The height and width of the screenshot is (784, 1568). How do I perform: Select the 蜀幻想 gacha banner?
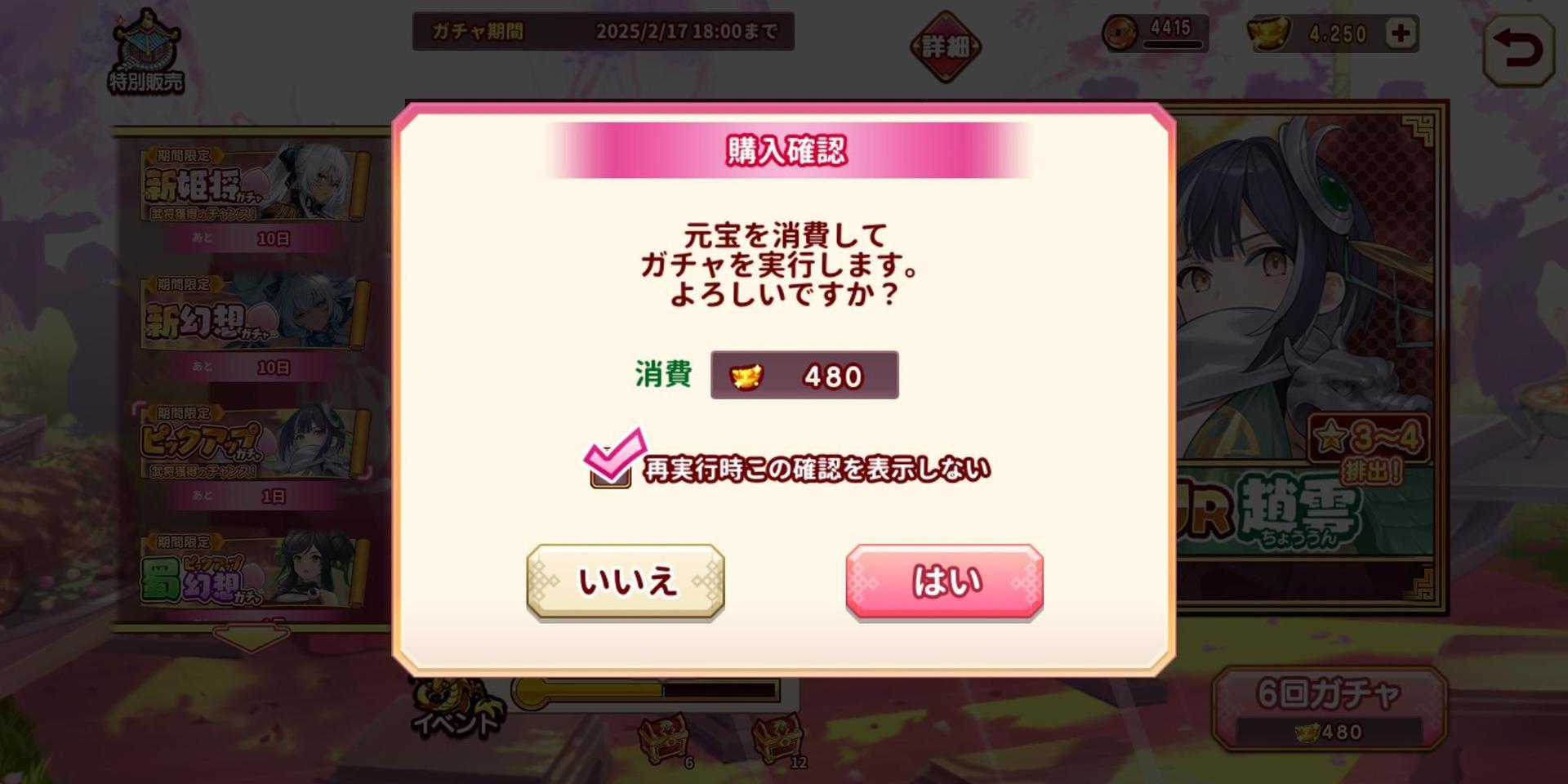253,570
